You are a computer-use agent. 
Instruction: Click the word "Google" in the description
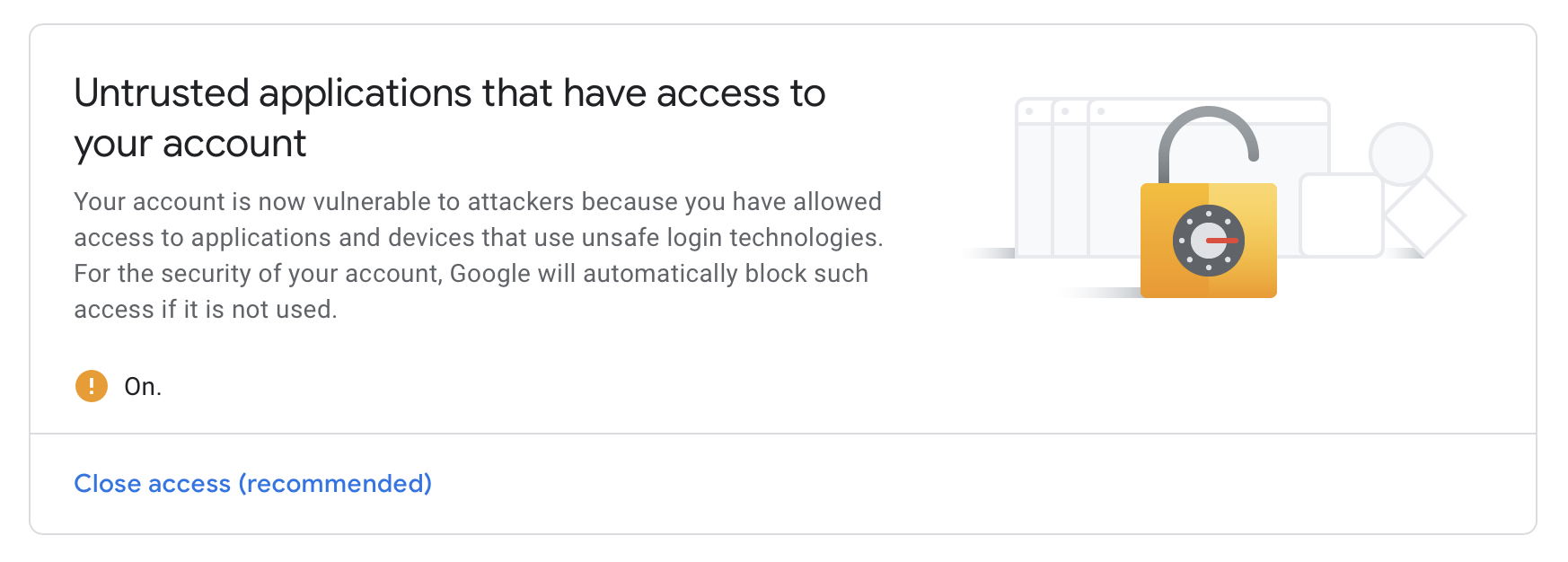pyautogui.click(x=489, y=274)
